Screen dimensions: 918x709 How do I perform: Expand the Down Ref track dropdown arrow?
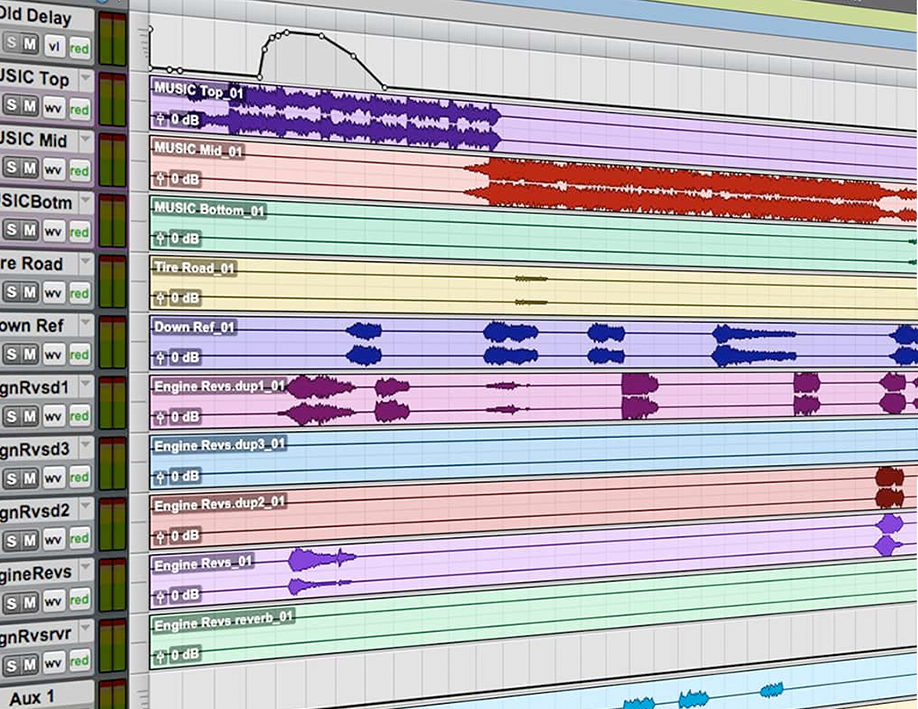[85, 326]
